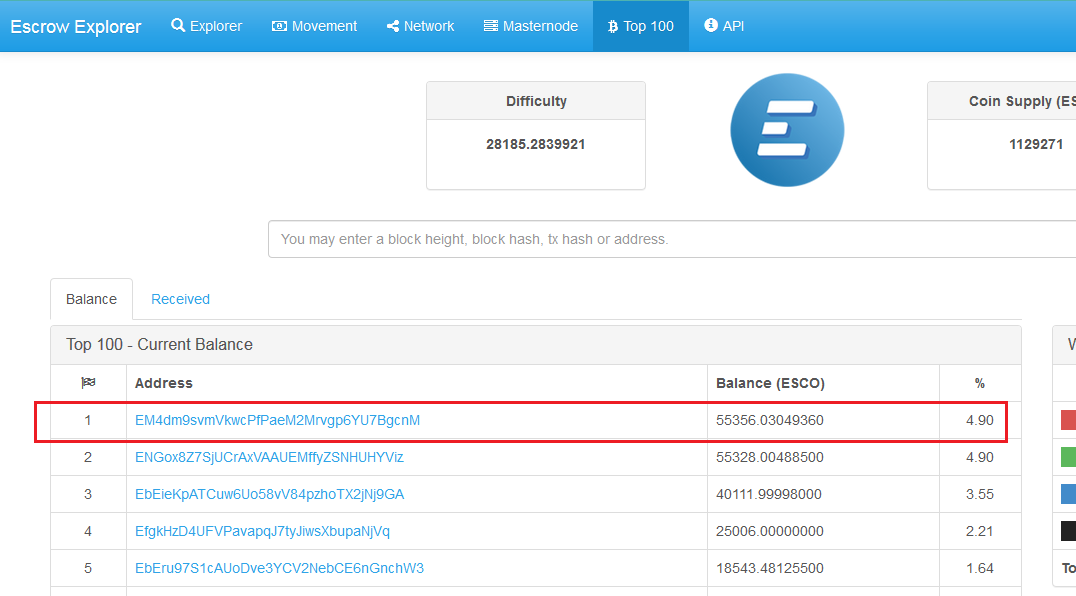Click balance 55356.03049360
The image size is (1076, 596).
770,420
